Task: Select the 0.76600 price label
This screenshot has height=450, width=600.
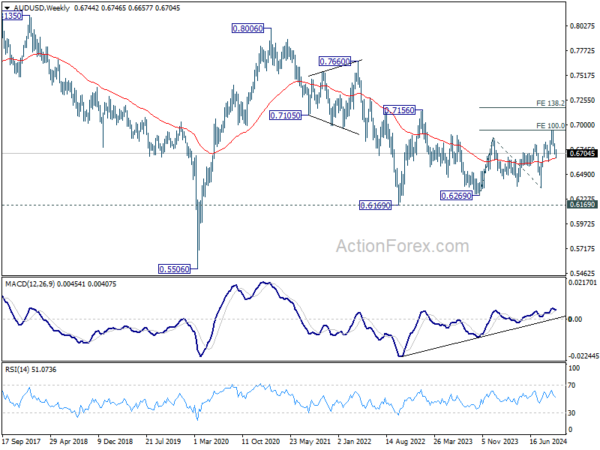Action: [334, 61]
